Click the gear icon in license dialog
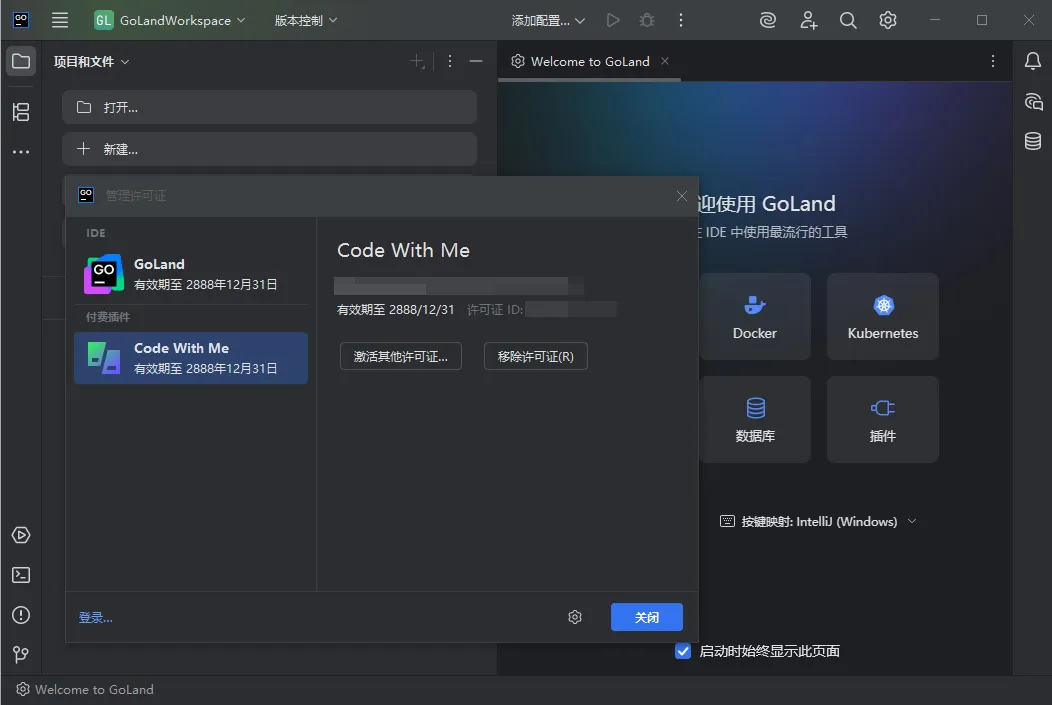This screenshot has height=705, width=1052. click(x=575, y=617)
